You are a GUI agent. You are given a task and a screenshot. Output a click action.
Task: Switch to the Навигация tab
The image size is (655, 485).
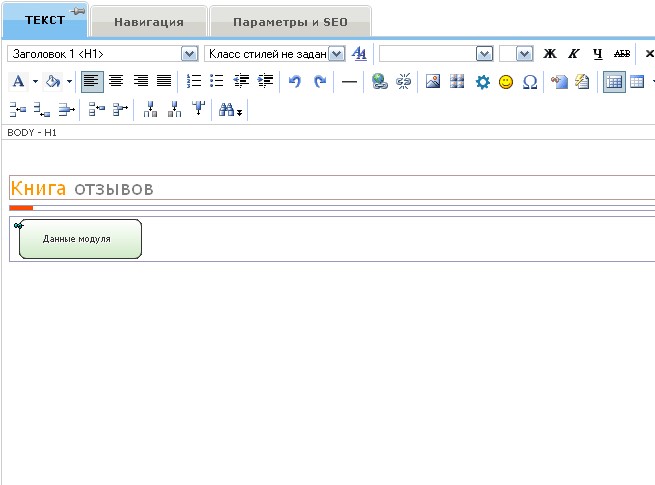coord(148,21)
